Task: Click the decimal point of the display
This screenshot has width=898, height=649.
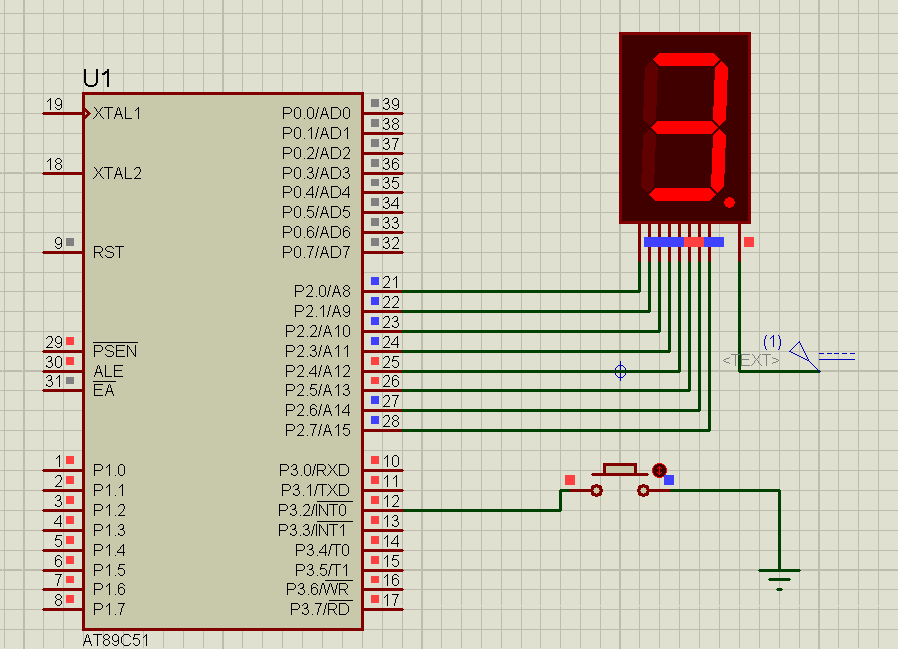Action: click(729, 202)
